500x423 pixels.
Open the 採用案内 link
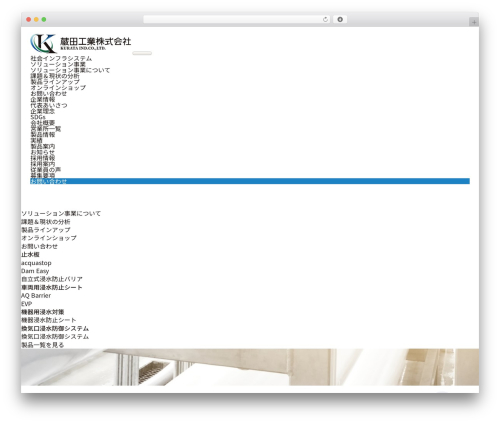click(x=43, y=164)
